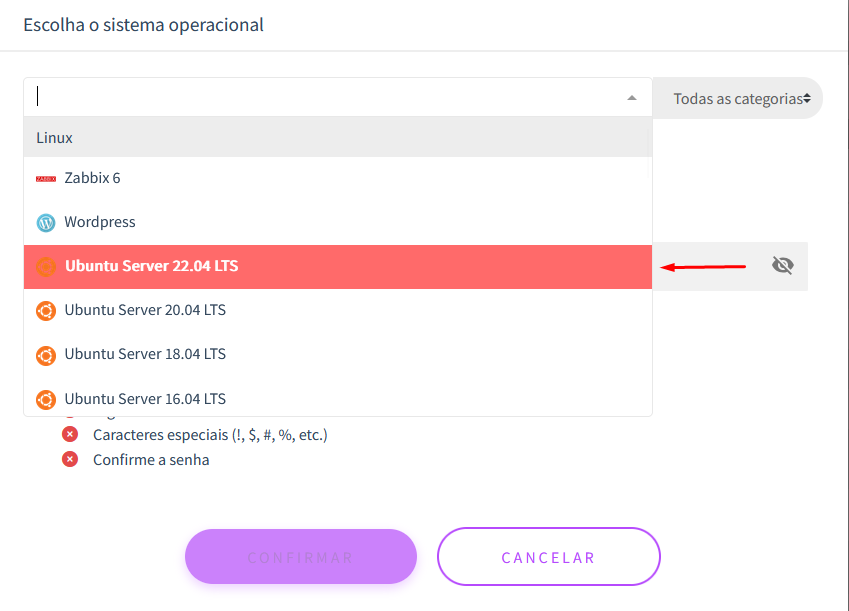Collapse the operating system dropdown arrow
This screenshot has width=849, height=611.
point(631,98)
